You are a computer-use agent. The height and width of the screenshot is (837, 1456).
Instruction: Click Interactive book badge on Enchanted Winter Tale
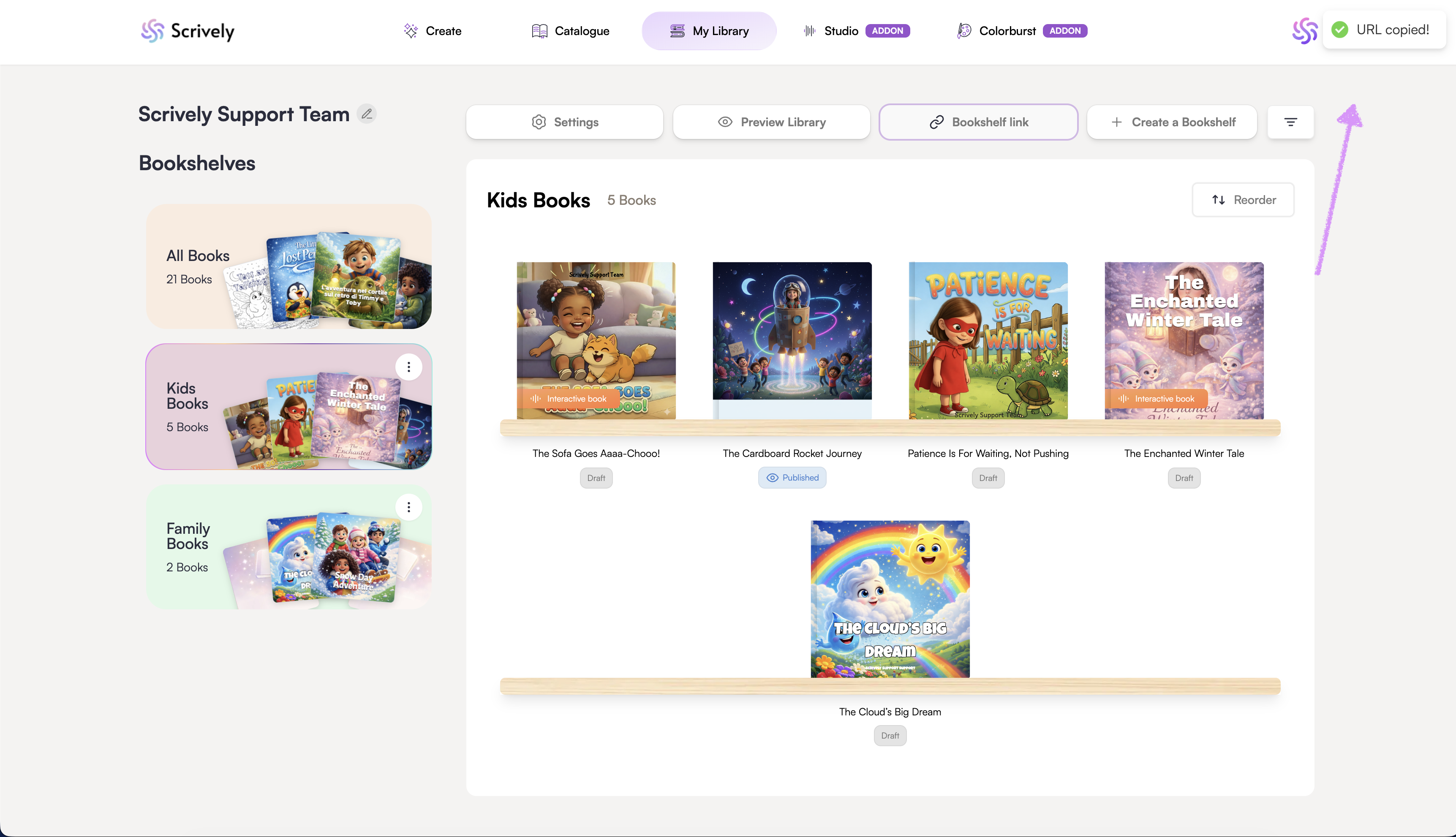pyautogui.click(x=1157, y=398)
